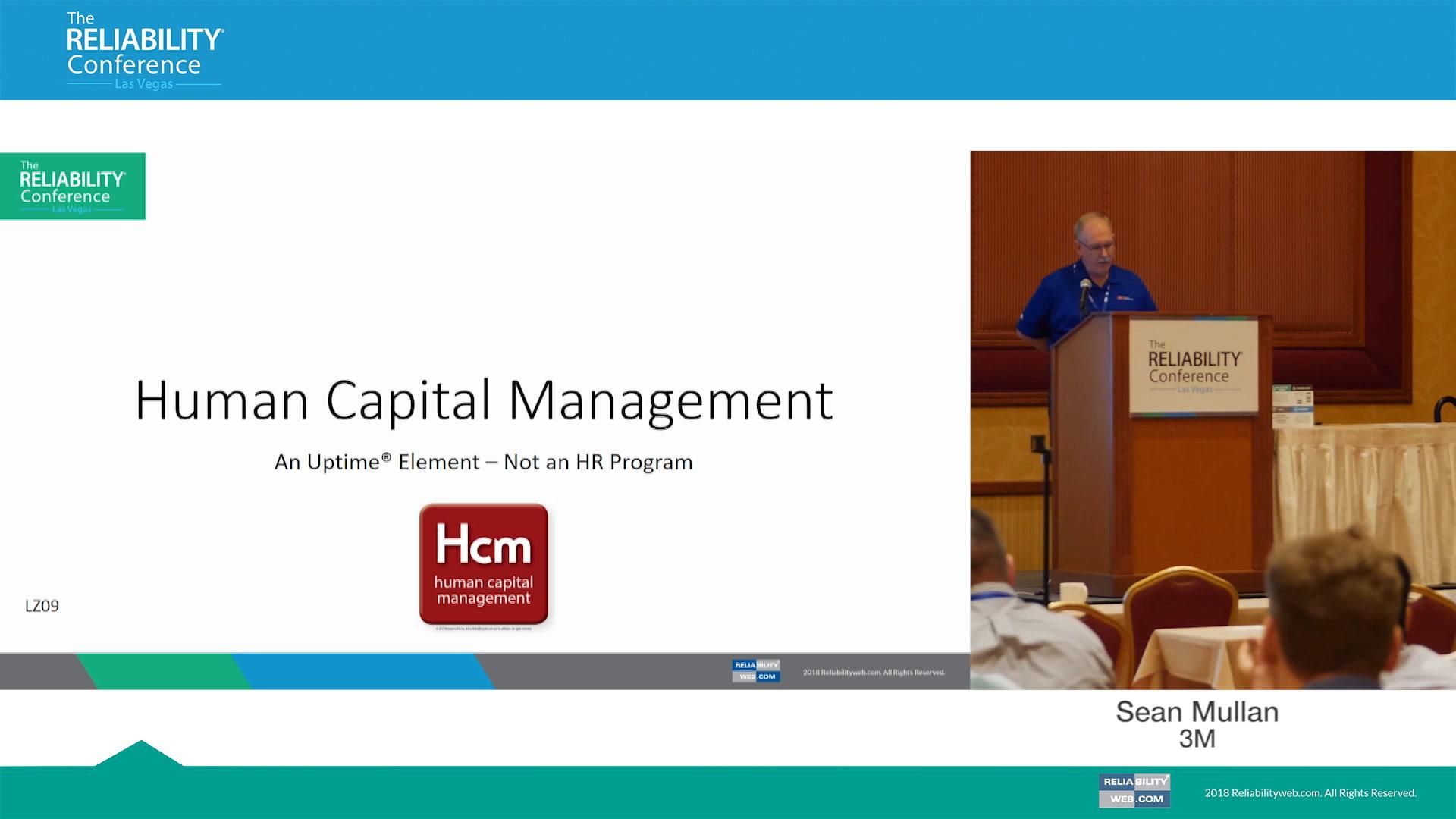This screenshot has width=1456, height=819.
Task: Click the Reliabilityweb.com logo in bottom teal bar
Action: [1134, 790]
